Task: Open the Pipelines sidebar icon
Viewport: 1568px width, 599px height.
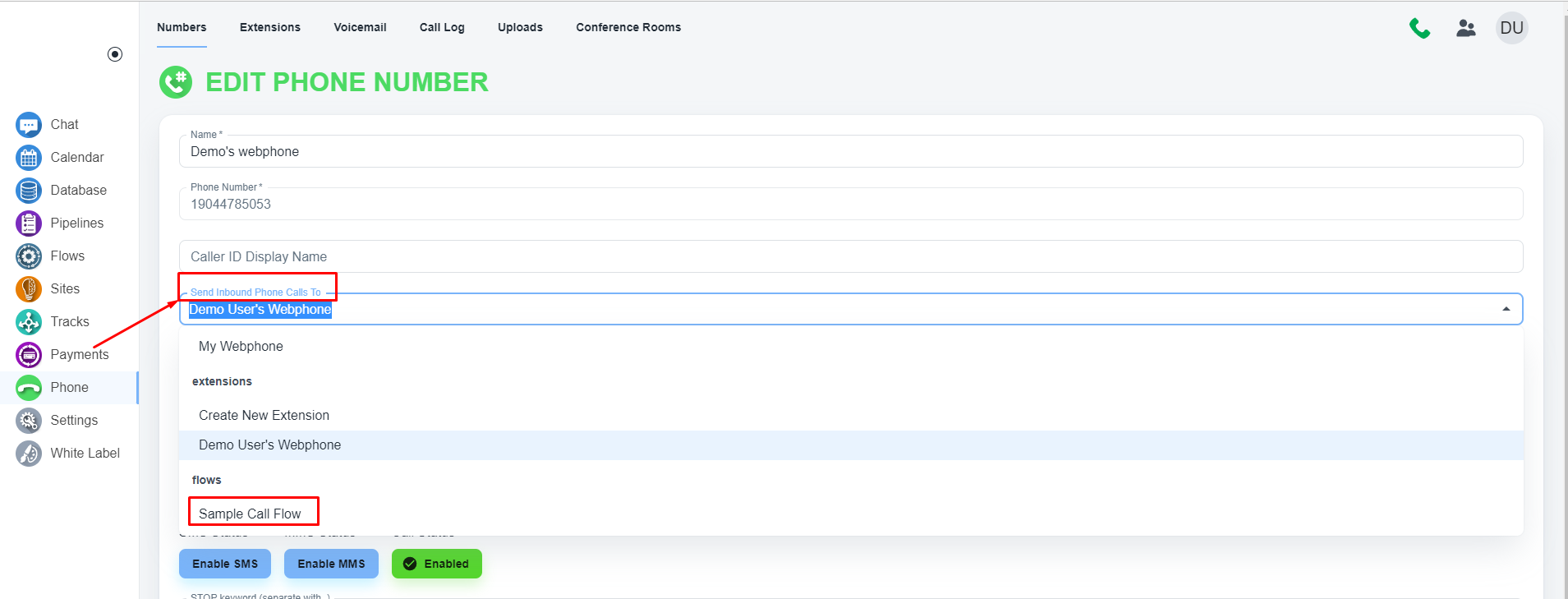Action: click(29, 223)
